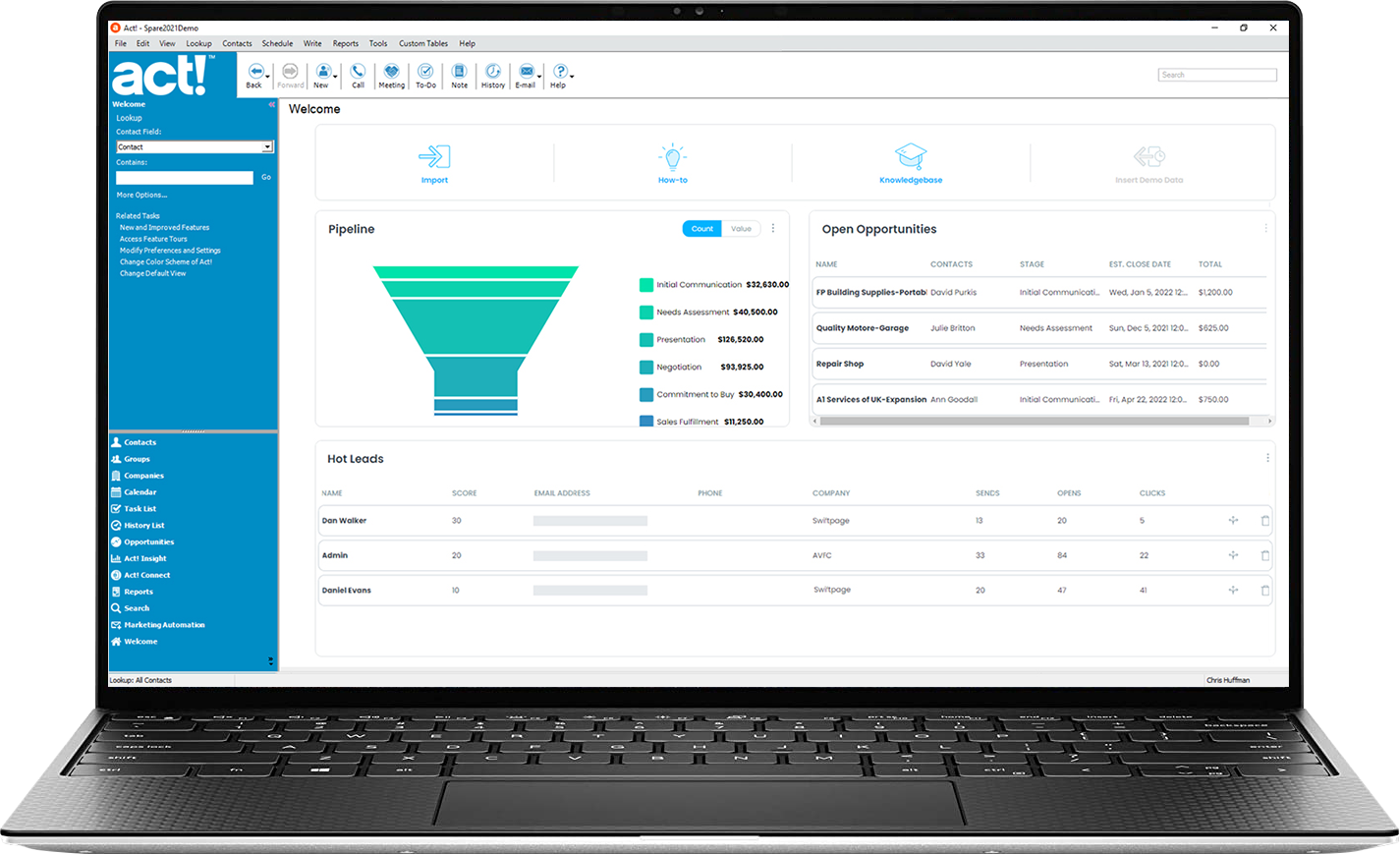Image resolution: width=1400 pixels, height=854 pixels.
Task: Click the Insert Demo Data tile
Action: [x=1148, y=163]
